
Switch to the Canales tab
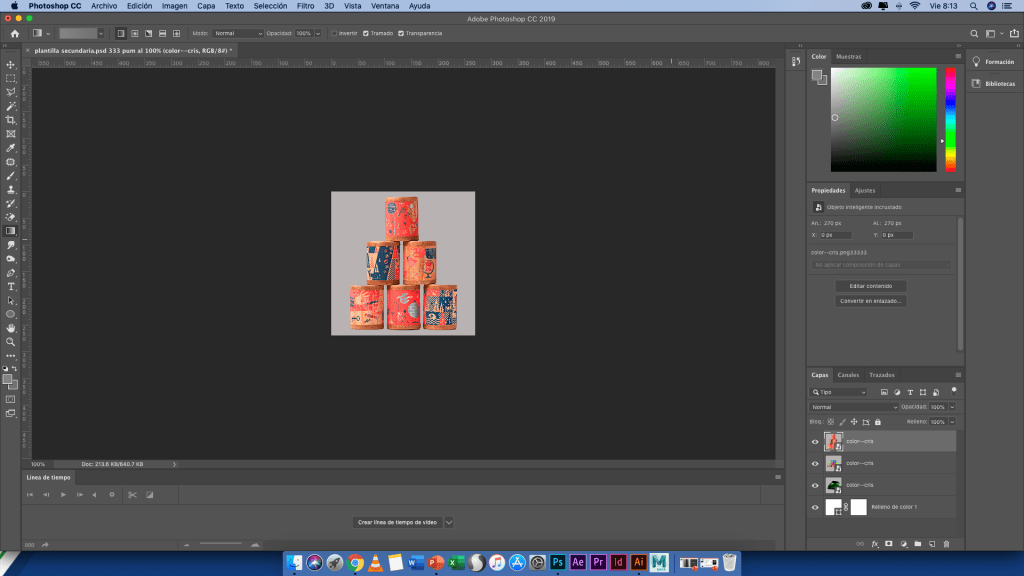click(x=848, y=375)
